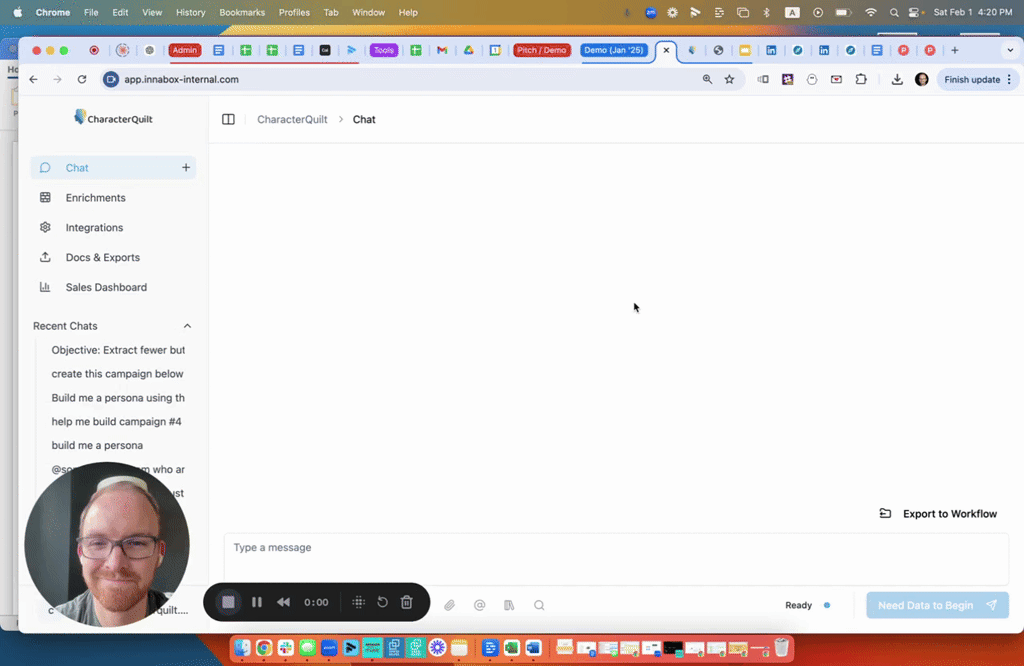Click the webcam video bubble
Viewport: 1024px width, 666px height.
(107, 545)
